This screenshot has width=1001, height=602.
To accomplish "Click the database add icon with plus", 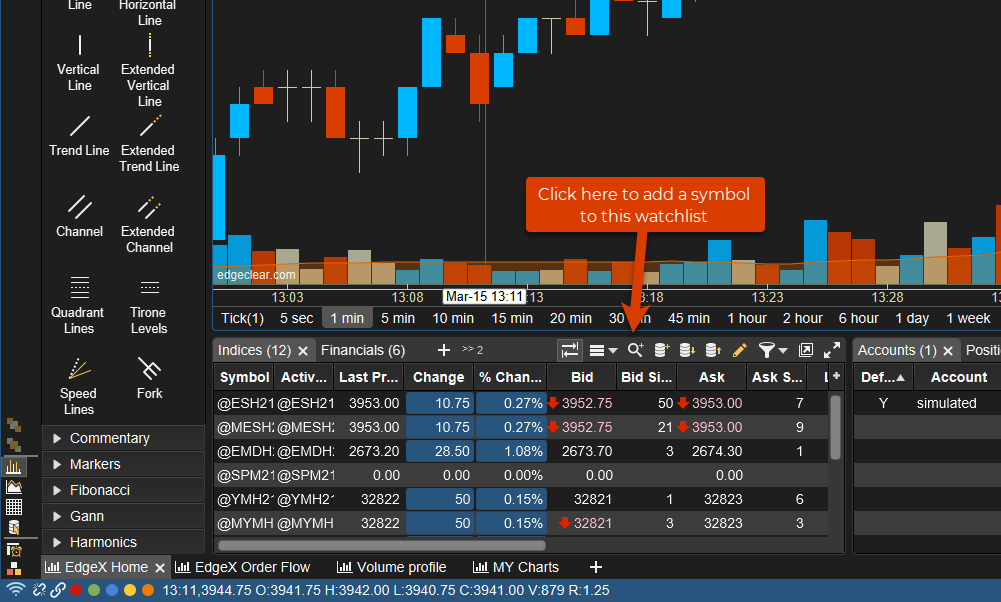I will pyautogui.click(x=661, y=350).
